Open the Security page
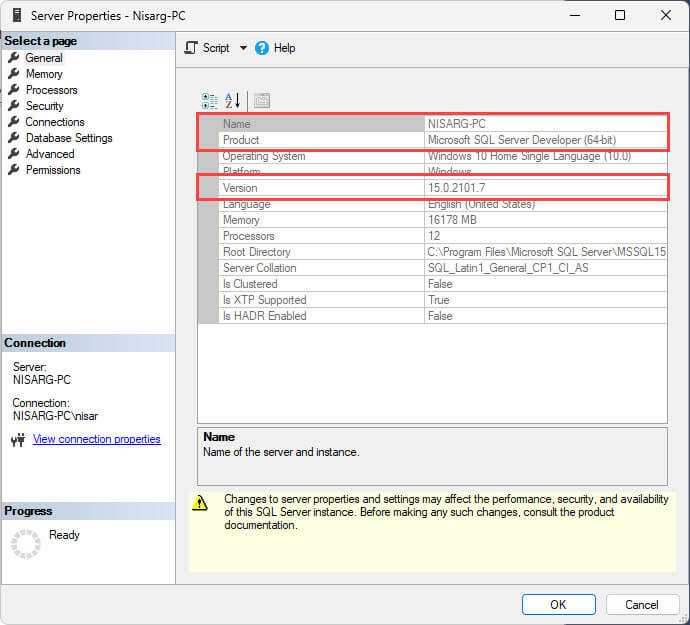The height and width of the screenshot is (625, 690). click(x=44, y=106)
